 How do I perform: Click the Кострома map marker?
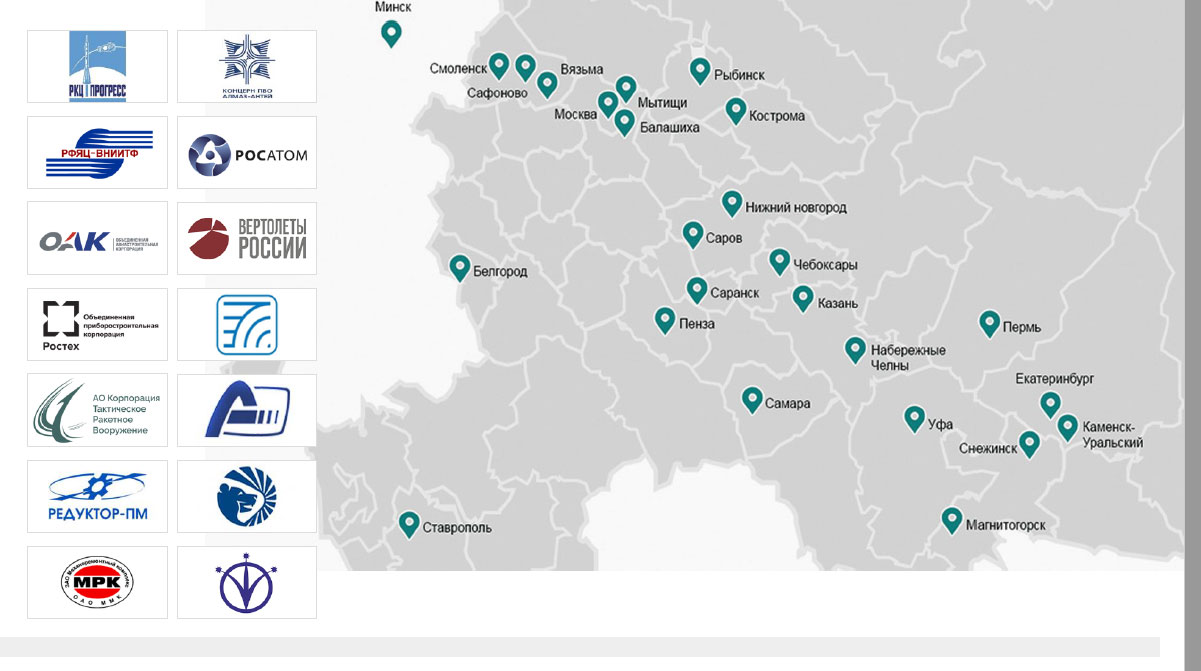736,111
